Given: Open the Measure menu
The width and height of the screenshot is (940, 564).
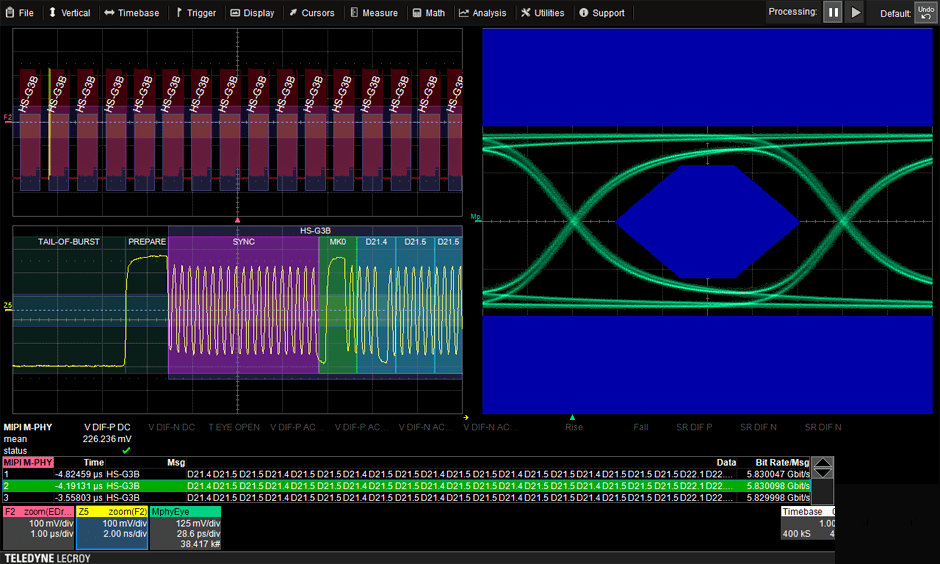Looking at the screenshot, I should click(x=373, y=13).
